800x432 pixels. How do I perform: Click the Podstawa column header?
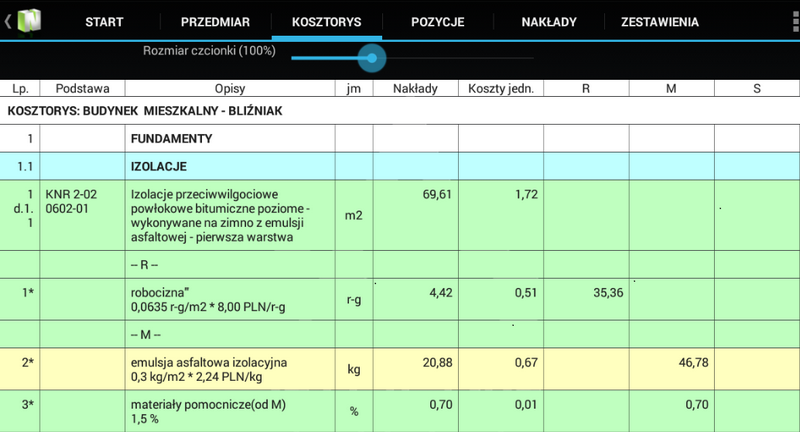click(82, 88)
